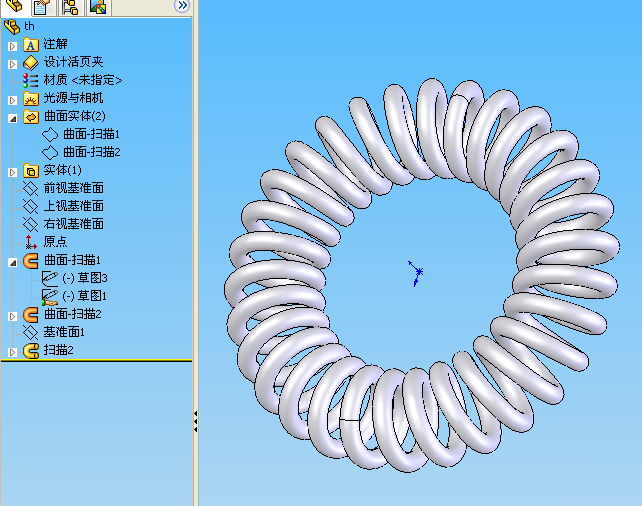Select the 曲面-扫描2 feature label
This screenshot has width=642, height=506.
tap(72, 314)
